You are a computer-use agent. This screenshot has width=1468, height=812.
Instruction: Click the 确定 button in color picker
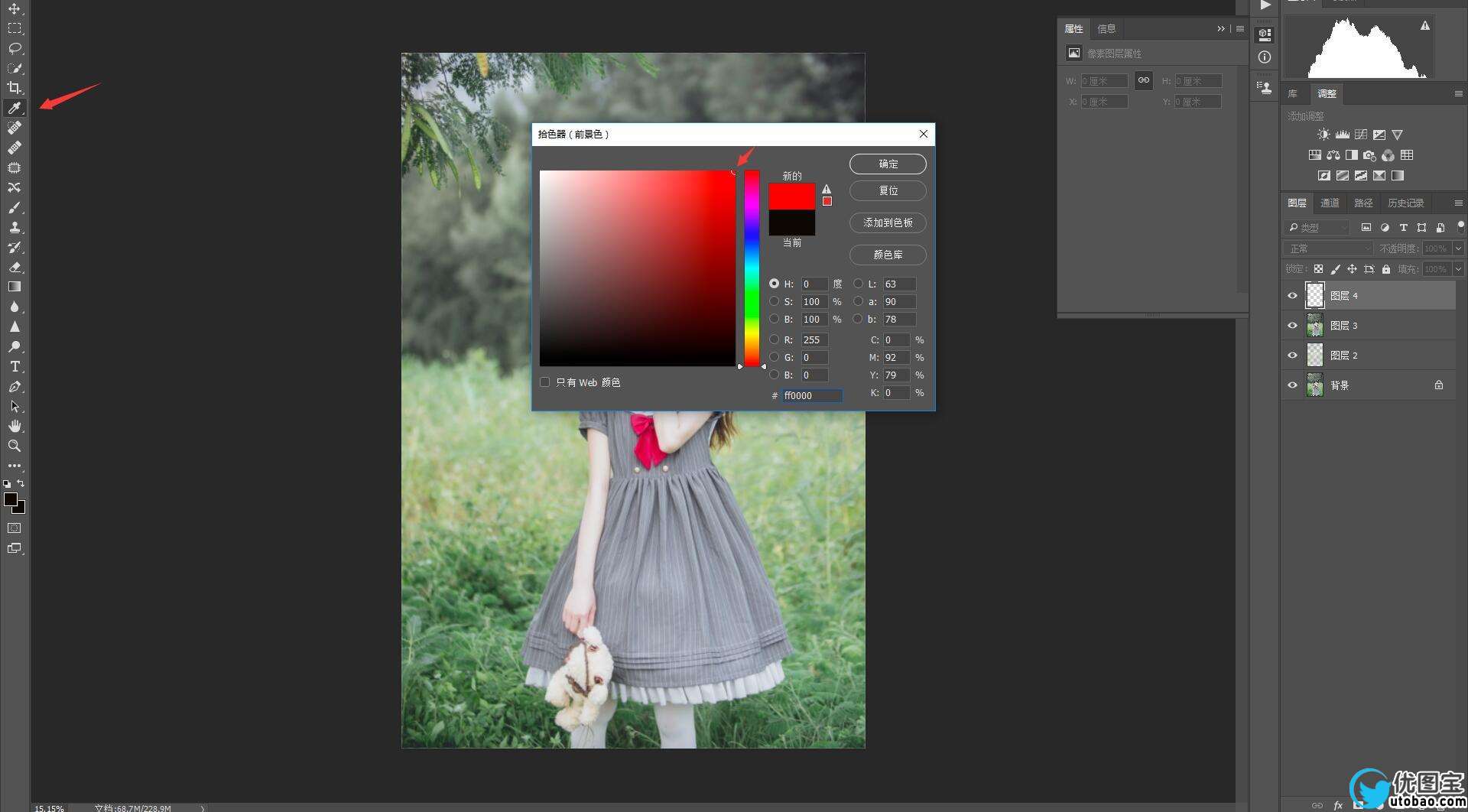(888, 164)
